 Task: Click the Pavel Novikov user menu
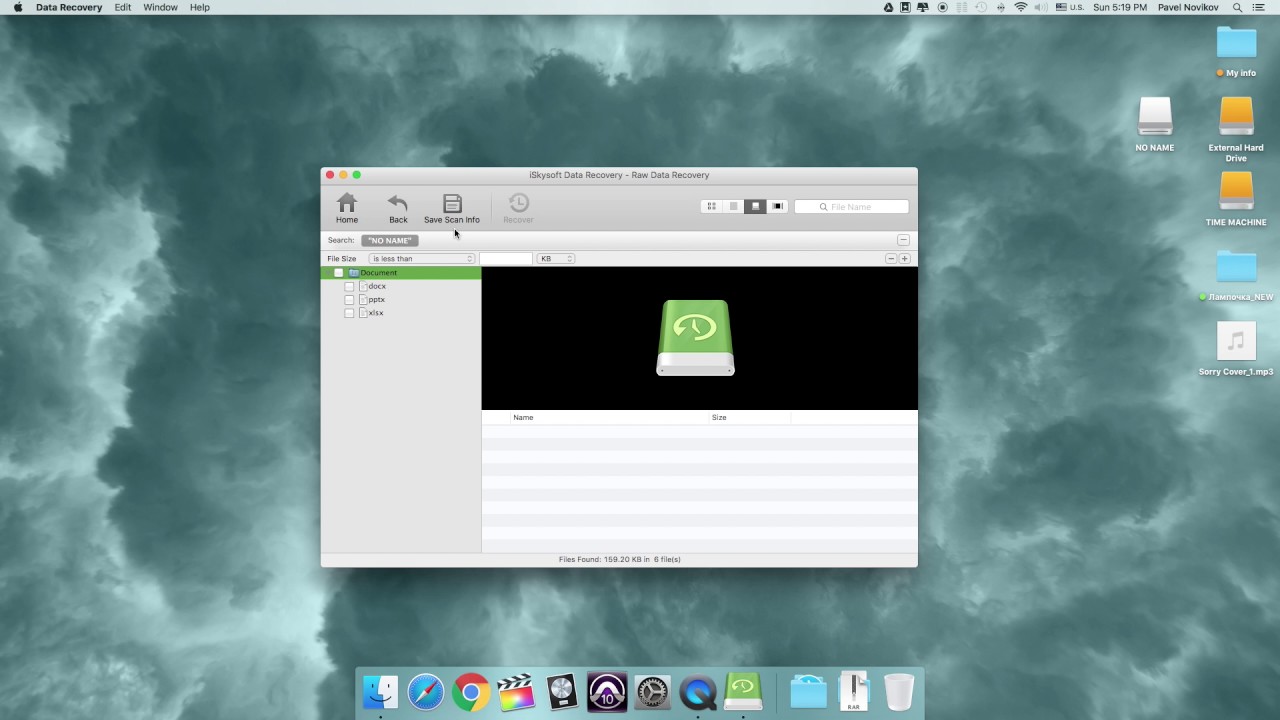(x=1188, y=7)
